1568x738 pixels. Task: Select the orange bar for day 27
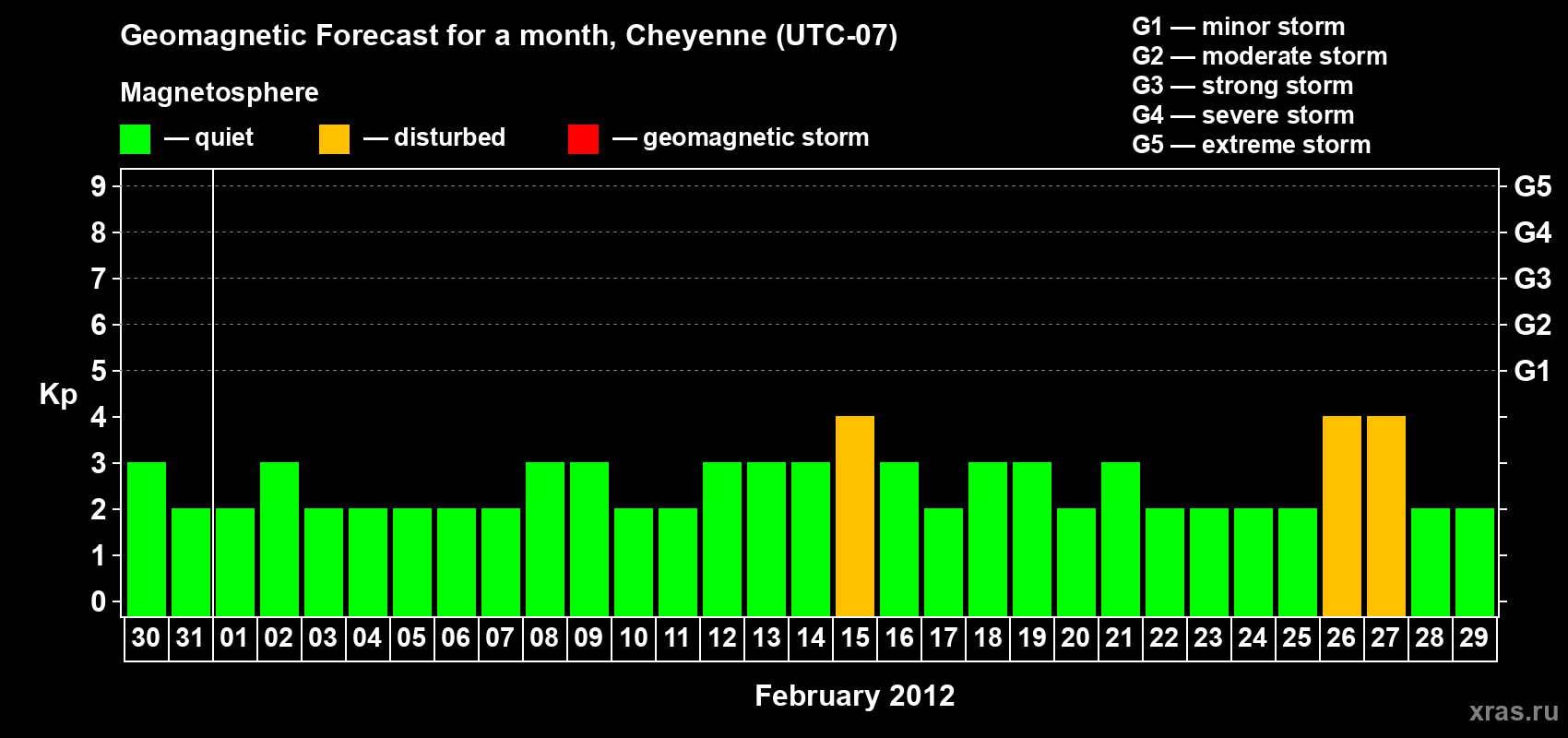click(1386, 516)
